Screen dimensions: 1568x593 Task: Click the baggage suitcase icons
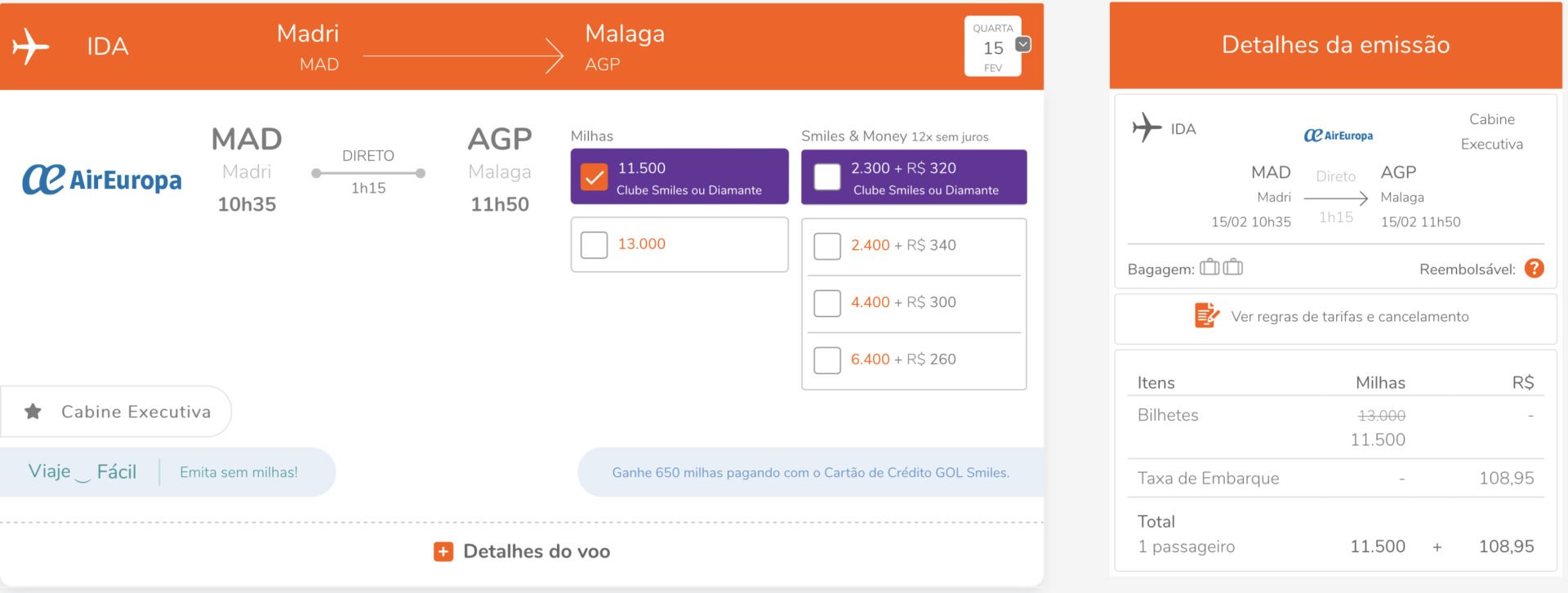(1221, 267)
